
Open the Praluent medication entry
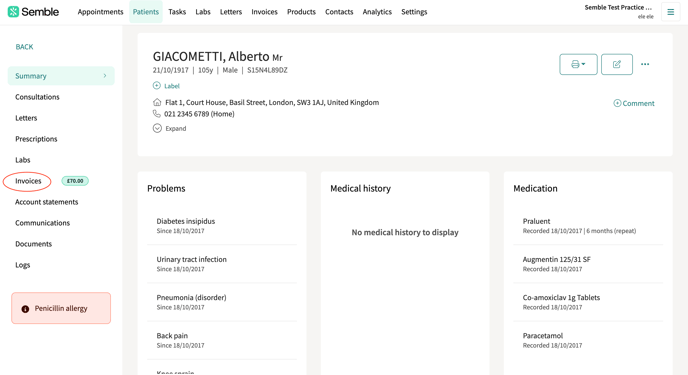pyautogui.click(x=588, y=225)
